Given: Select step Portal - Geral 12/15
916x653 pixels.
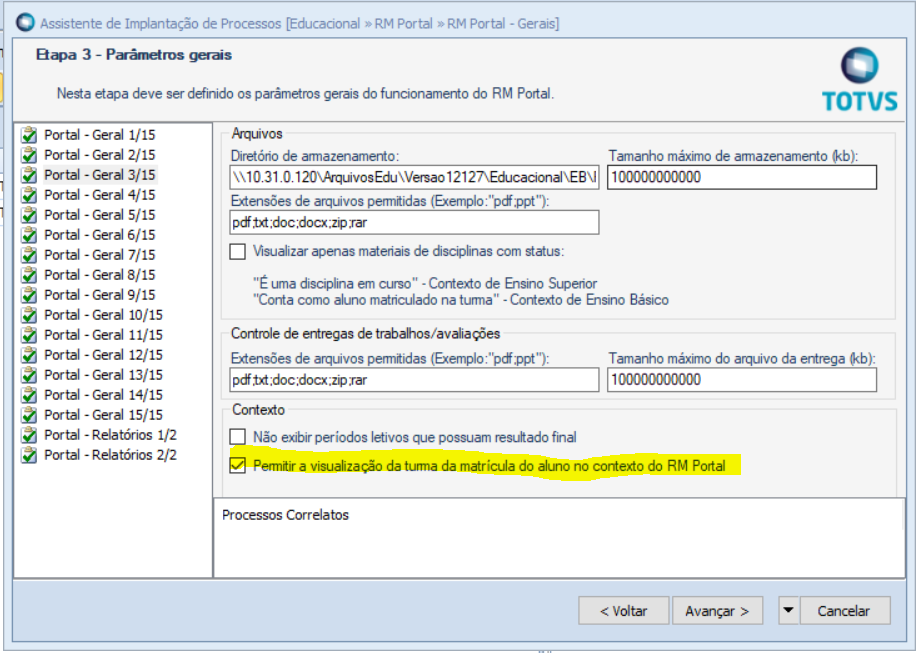Looking at the screenshot, I should pos(103,355).
